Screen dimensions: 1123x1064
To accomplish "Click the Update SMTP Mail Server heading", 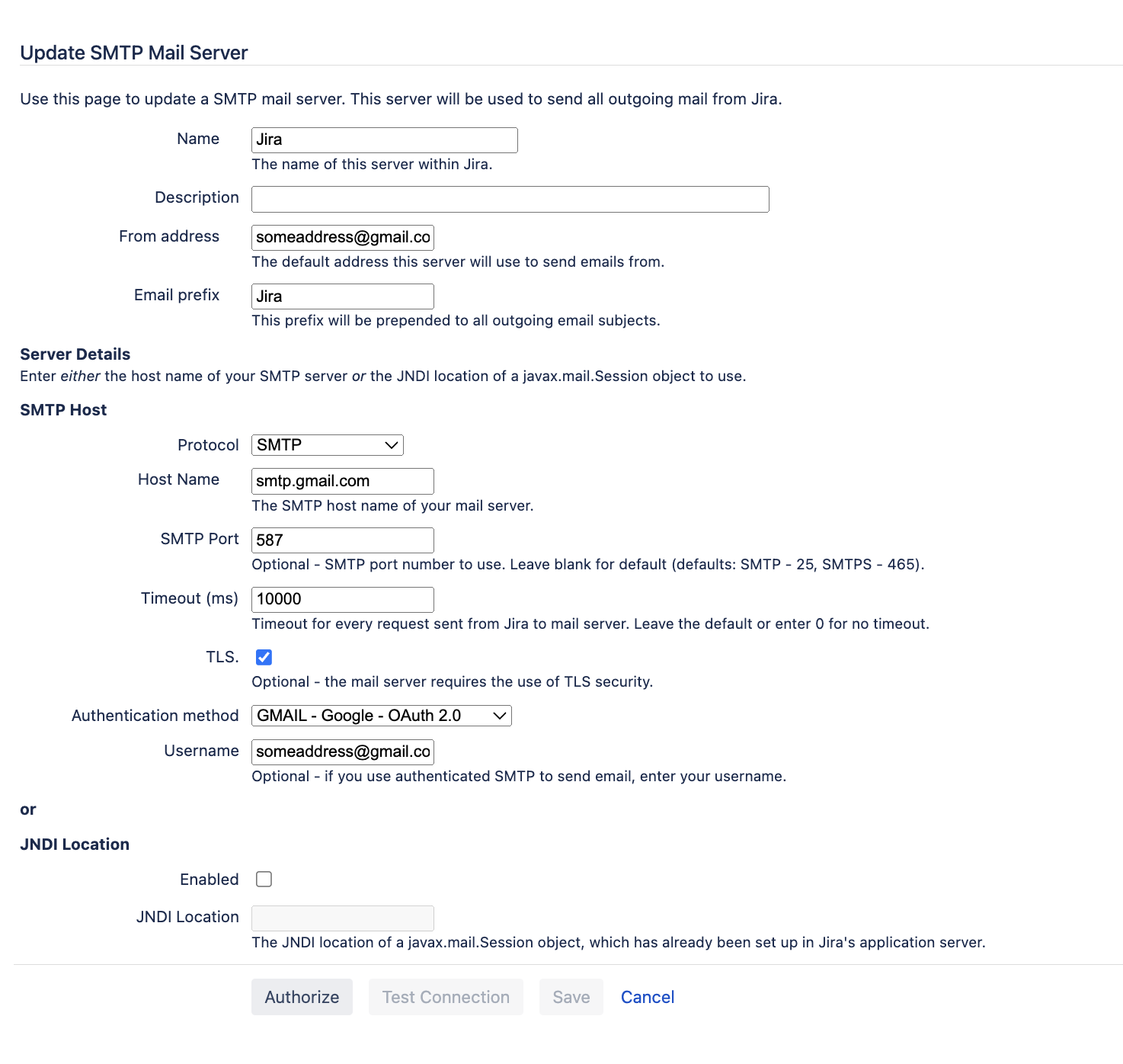I will coord(134,53).
